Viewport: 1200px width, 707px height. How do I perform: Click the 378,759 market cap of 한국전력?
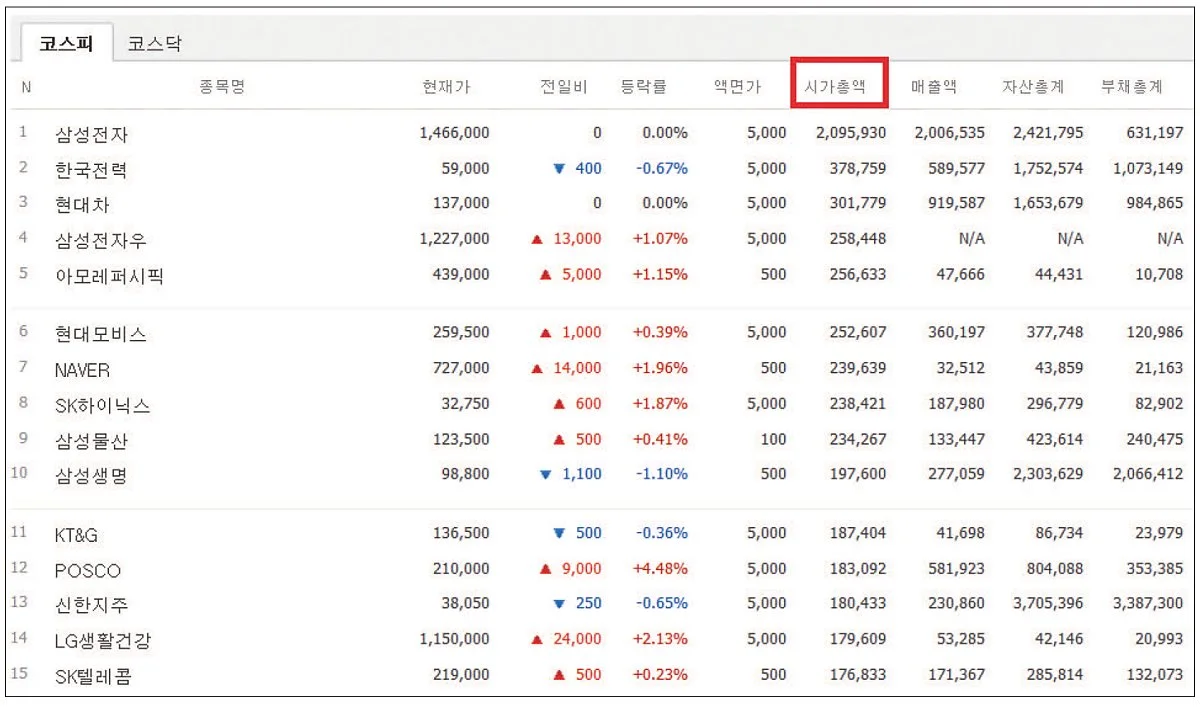[857, 168]
